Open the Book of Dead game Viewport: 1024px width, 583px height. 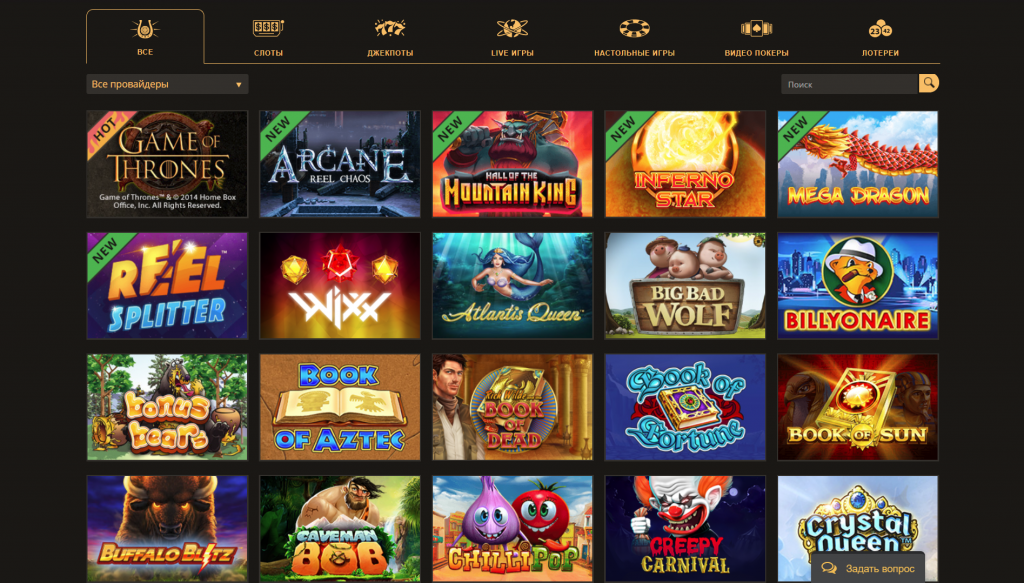[x=513, y=407]
